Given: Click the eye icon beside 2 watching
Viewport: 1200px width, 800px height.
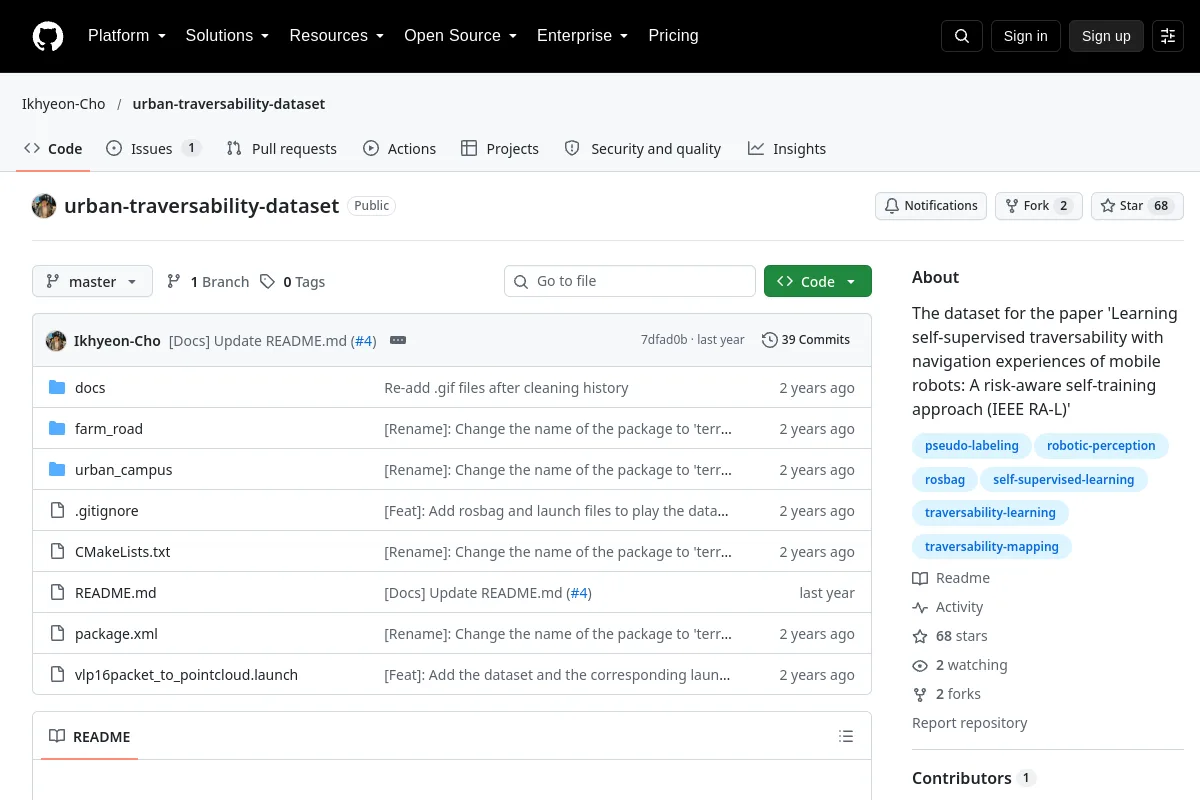Looking at the screenshot, I should (x=920, y=665).
